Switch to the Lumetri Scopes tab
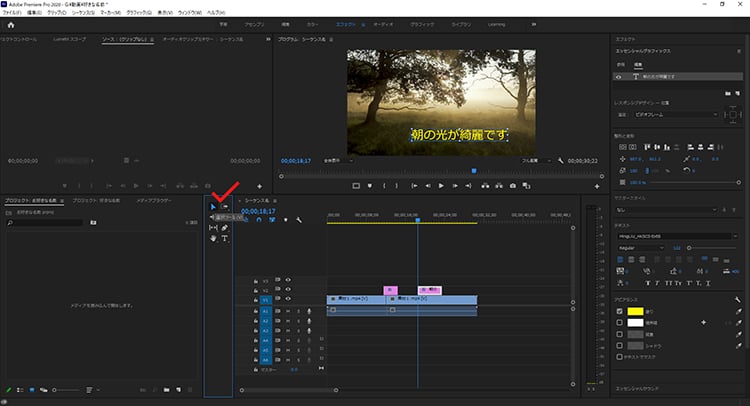 pyautogui.click(x=70, y=39)
